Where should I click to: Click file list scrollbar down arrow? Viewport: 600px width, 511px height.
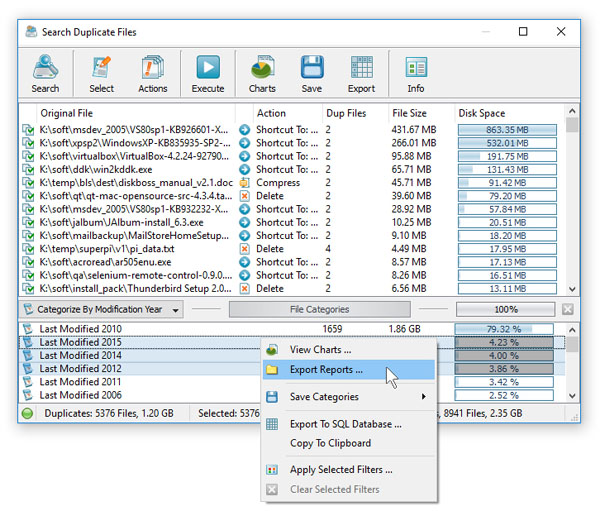pyautogui.click(x=572, y=289)
